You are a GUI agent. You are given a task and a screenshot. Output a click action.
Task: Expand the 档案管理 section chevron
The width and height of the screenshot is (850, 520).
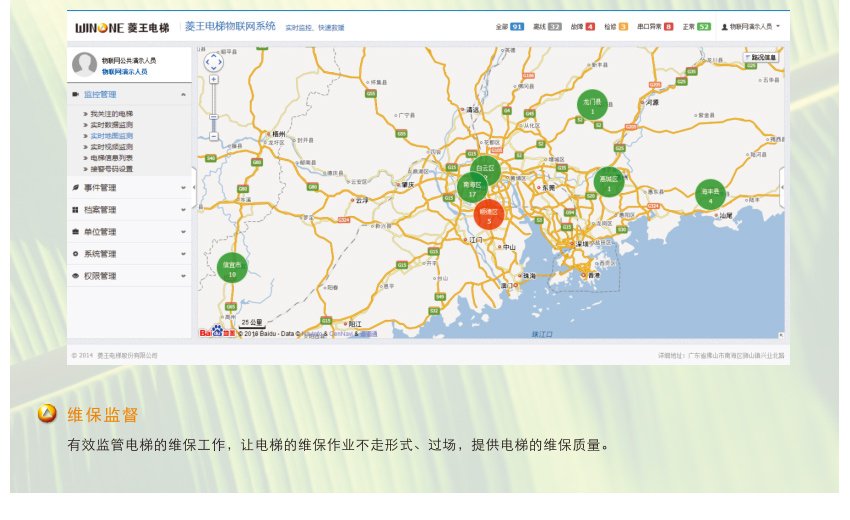[x=183, y=210]
